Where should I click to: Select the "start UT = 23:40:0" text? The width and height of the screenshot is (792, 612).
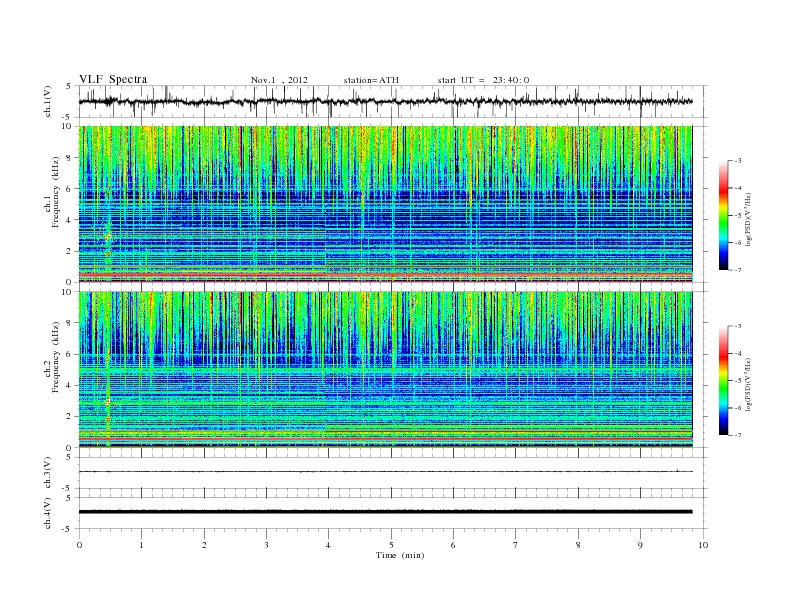click(x=483, y=80)
